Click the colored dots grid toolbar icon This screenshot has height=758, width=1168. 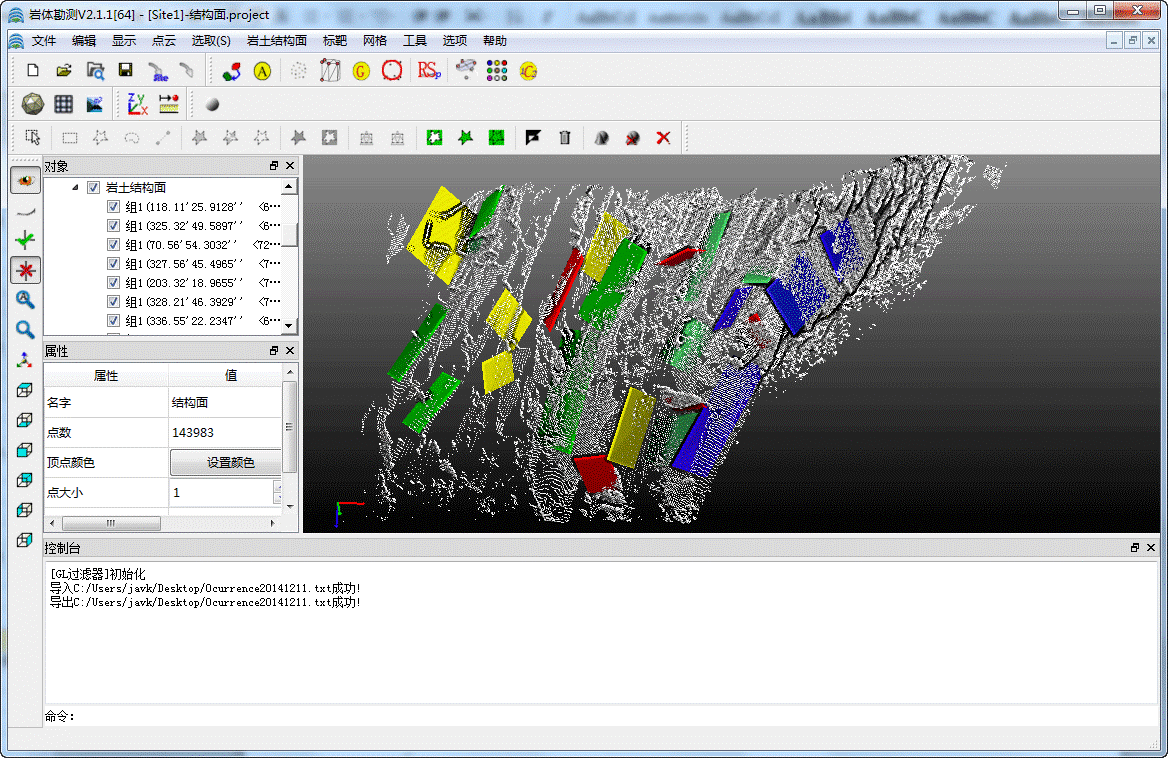[x=497, y=71]
